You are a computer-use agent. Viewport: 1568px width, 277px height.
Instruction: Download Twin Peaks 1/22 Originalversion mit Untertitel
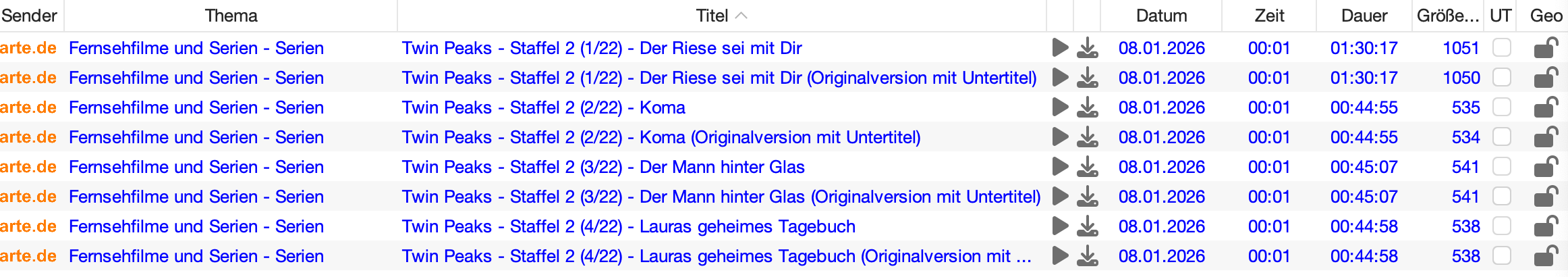pos(1087,78)
